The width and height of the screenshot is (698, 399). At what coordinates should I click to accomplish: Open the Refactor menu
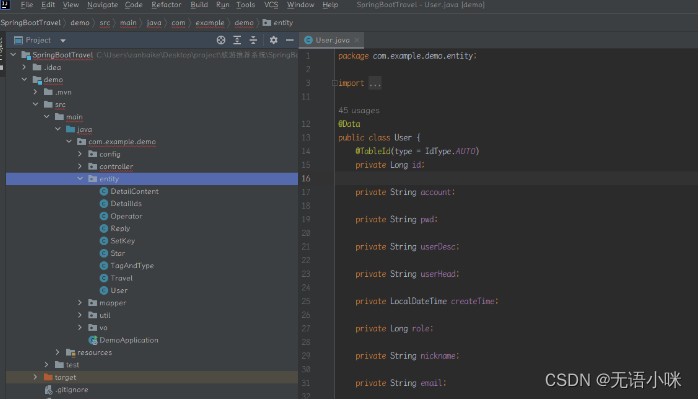[166, 5]
